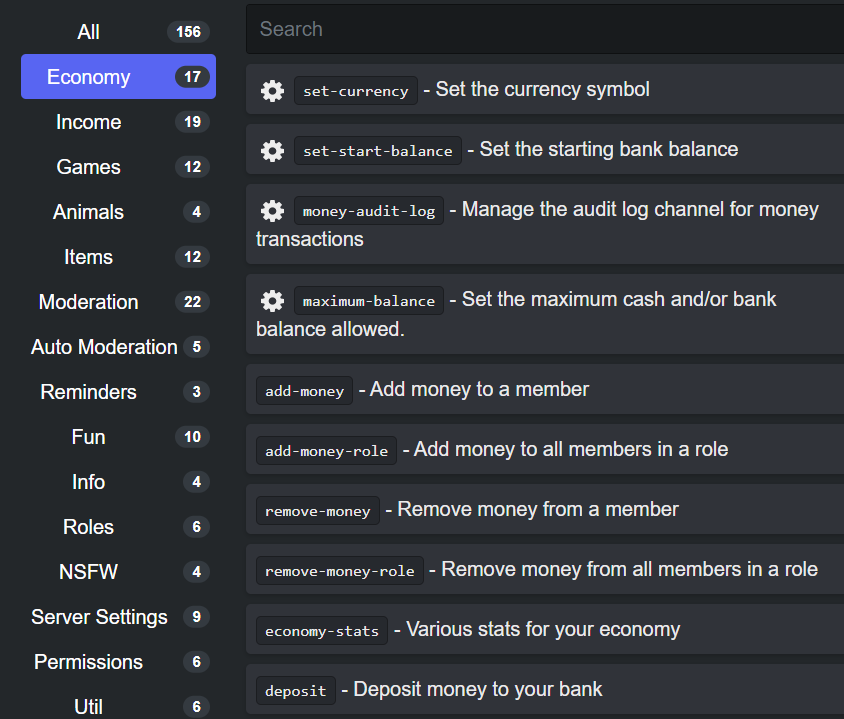
Task: Click the gear icon beside set-start-balance
Action: tap(272, 151)
